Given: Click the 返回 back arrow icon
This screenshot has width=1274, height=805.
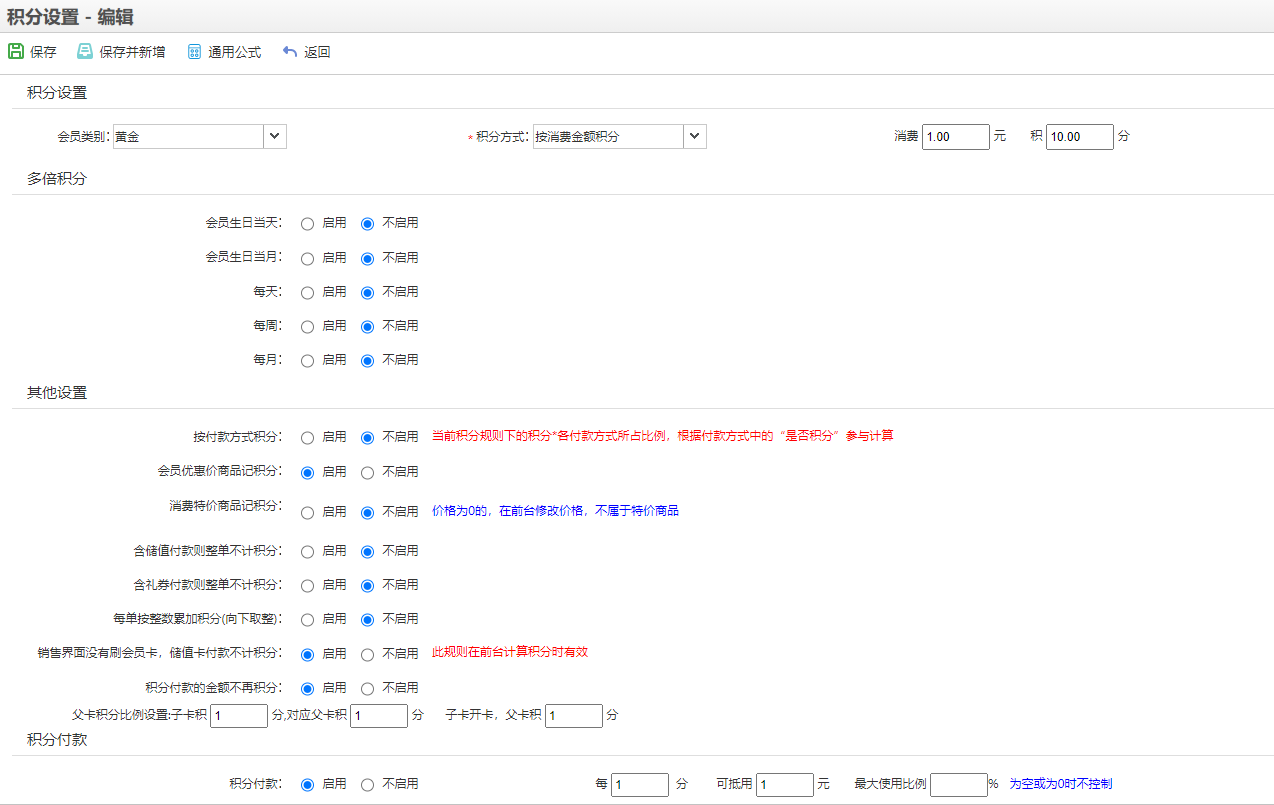Looking at the screenshot, I should tap(290, 51).
